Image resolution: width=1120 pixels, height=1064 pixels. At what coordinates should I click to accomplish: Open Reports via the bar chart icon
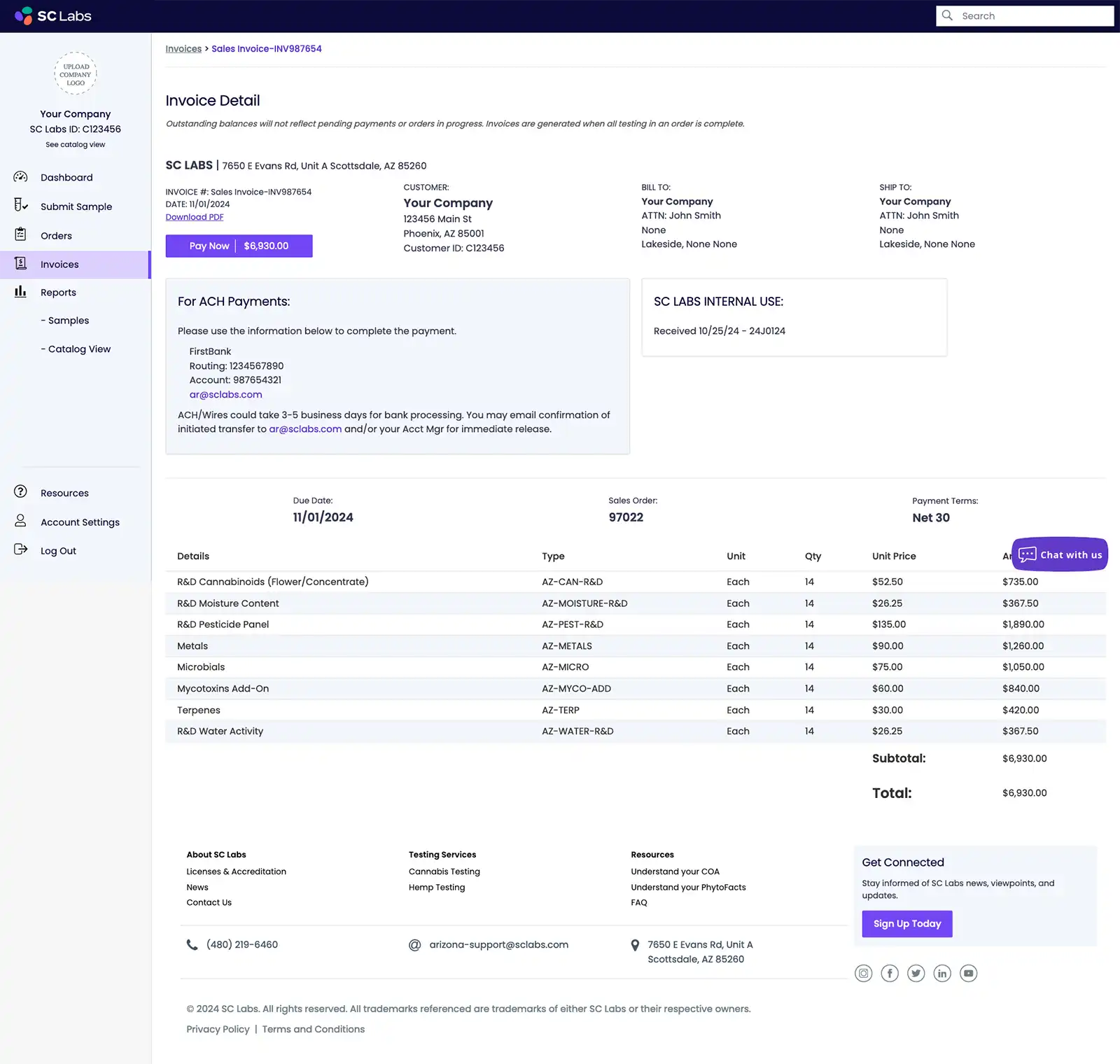(x=20, y=292)
